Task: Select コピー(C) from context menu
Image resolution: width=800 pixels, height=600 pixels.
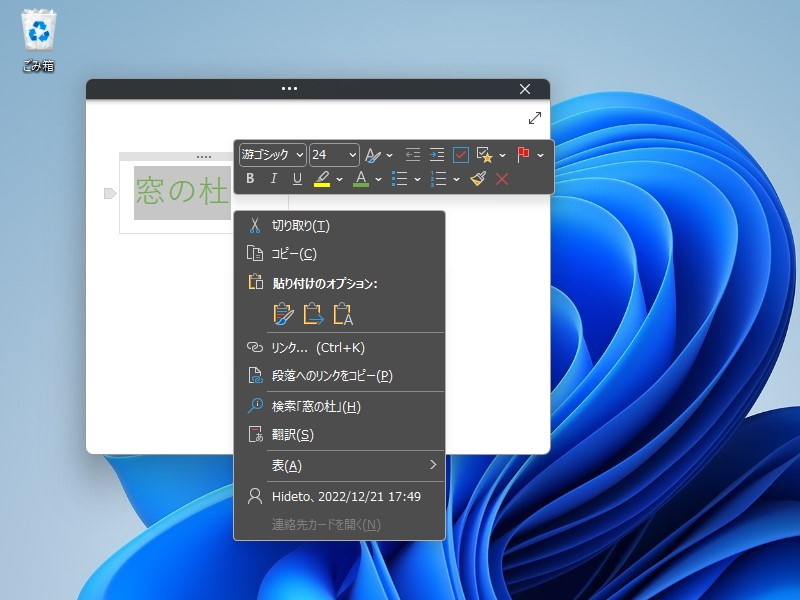Action: pyautogui.click(x=339, y=254)
